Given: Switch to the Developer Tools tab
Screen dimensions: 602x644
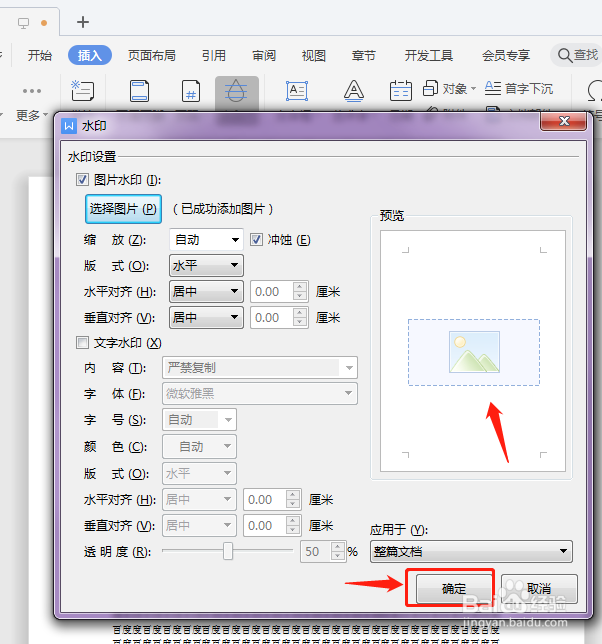Looking at the screenshot, I should [x=429, y=55].
